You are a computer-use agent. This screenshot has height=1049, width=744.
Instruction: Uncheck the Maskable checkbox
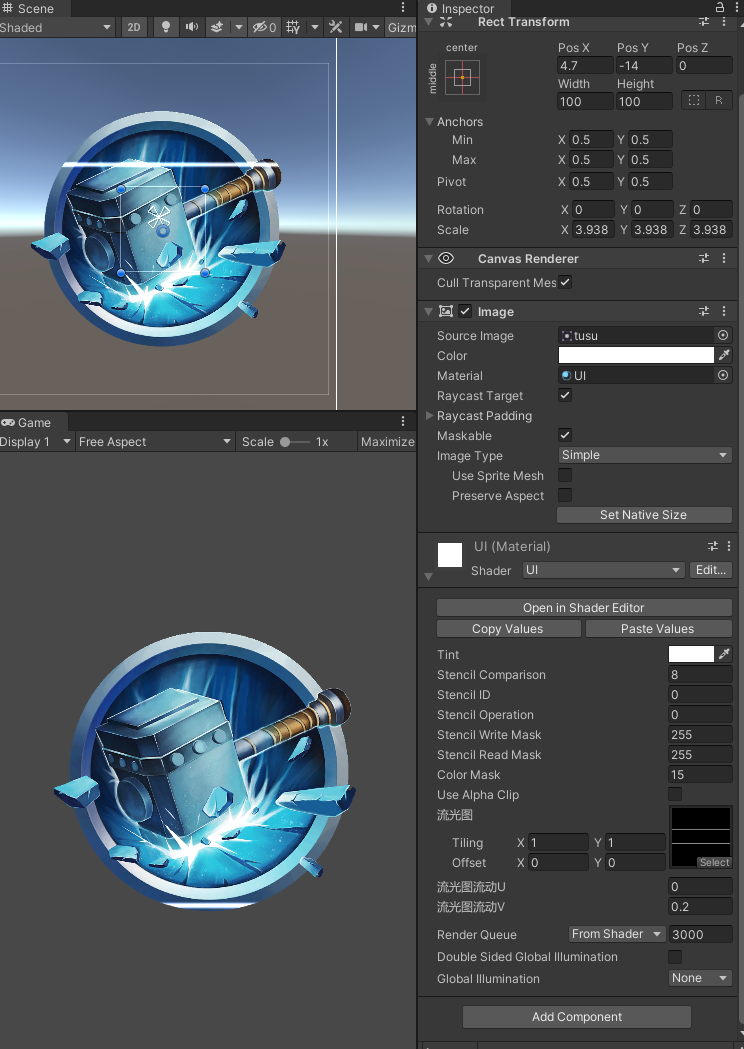(565, 435)
